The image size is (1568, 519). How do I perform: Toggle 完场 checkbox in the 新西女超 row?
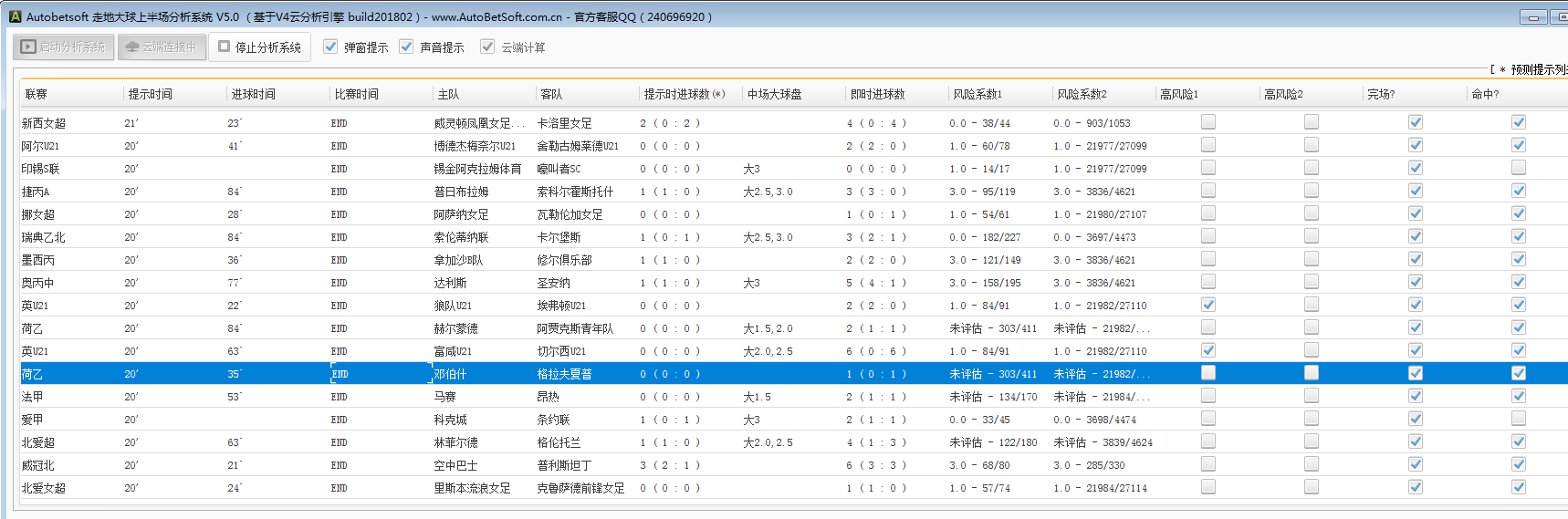pyautogui.click(x=1416, y=122)
